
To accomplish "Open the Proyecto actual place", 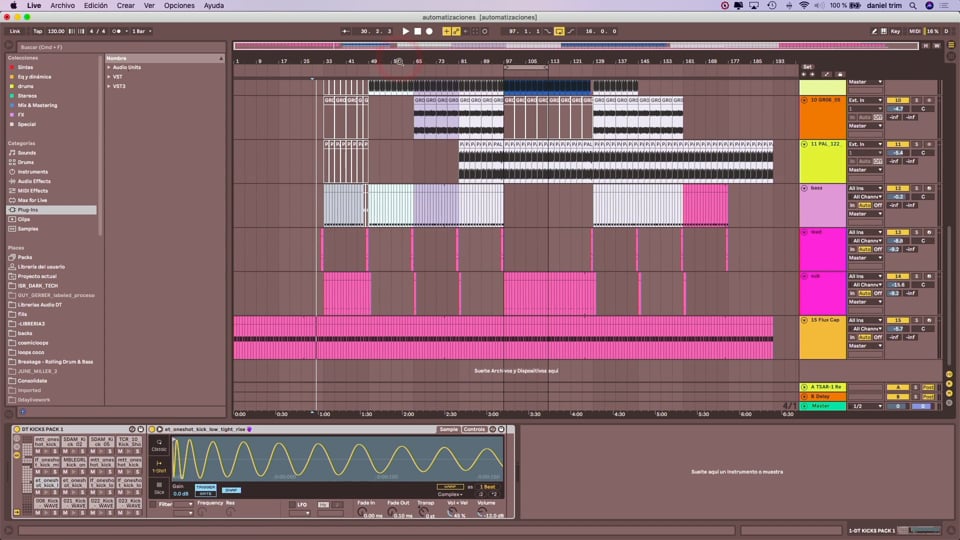I will click(37, 277).
